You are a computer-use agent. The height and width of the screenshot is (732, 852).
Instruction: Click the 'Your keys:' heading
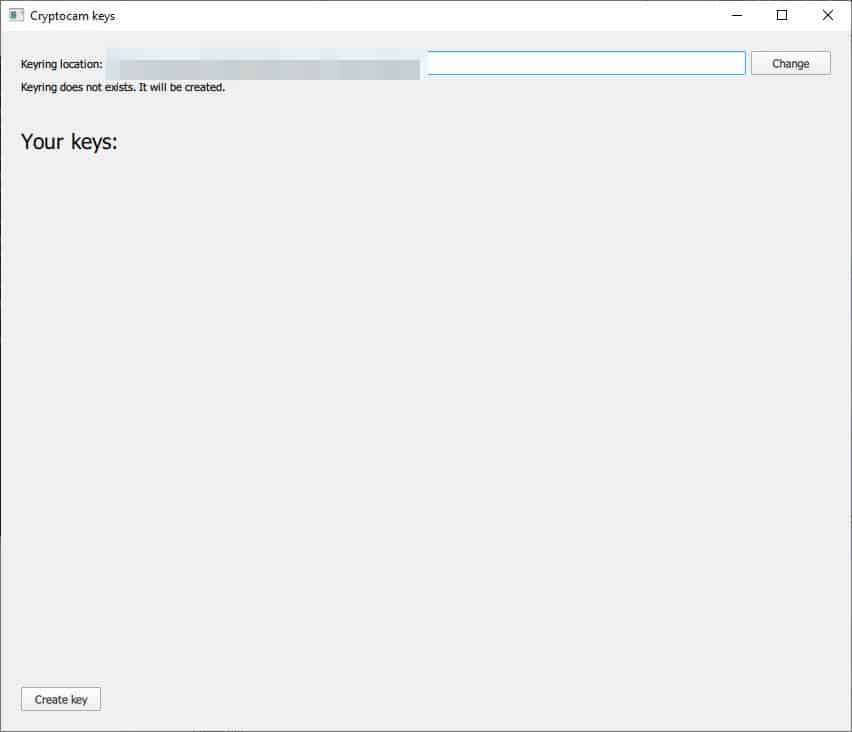coord(69,142)
